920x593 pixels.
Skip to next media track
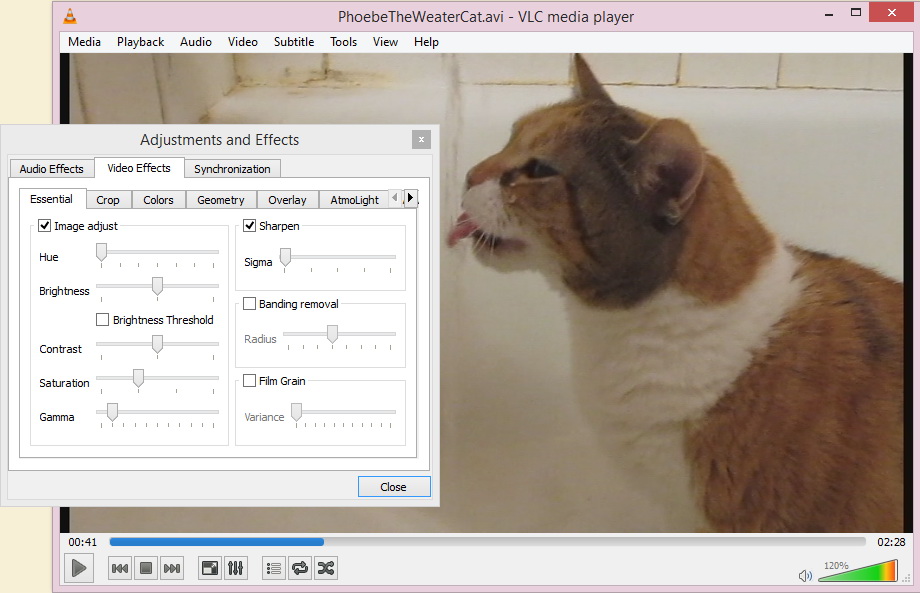[x=172, y=568]
